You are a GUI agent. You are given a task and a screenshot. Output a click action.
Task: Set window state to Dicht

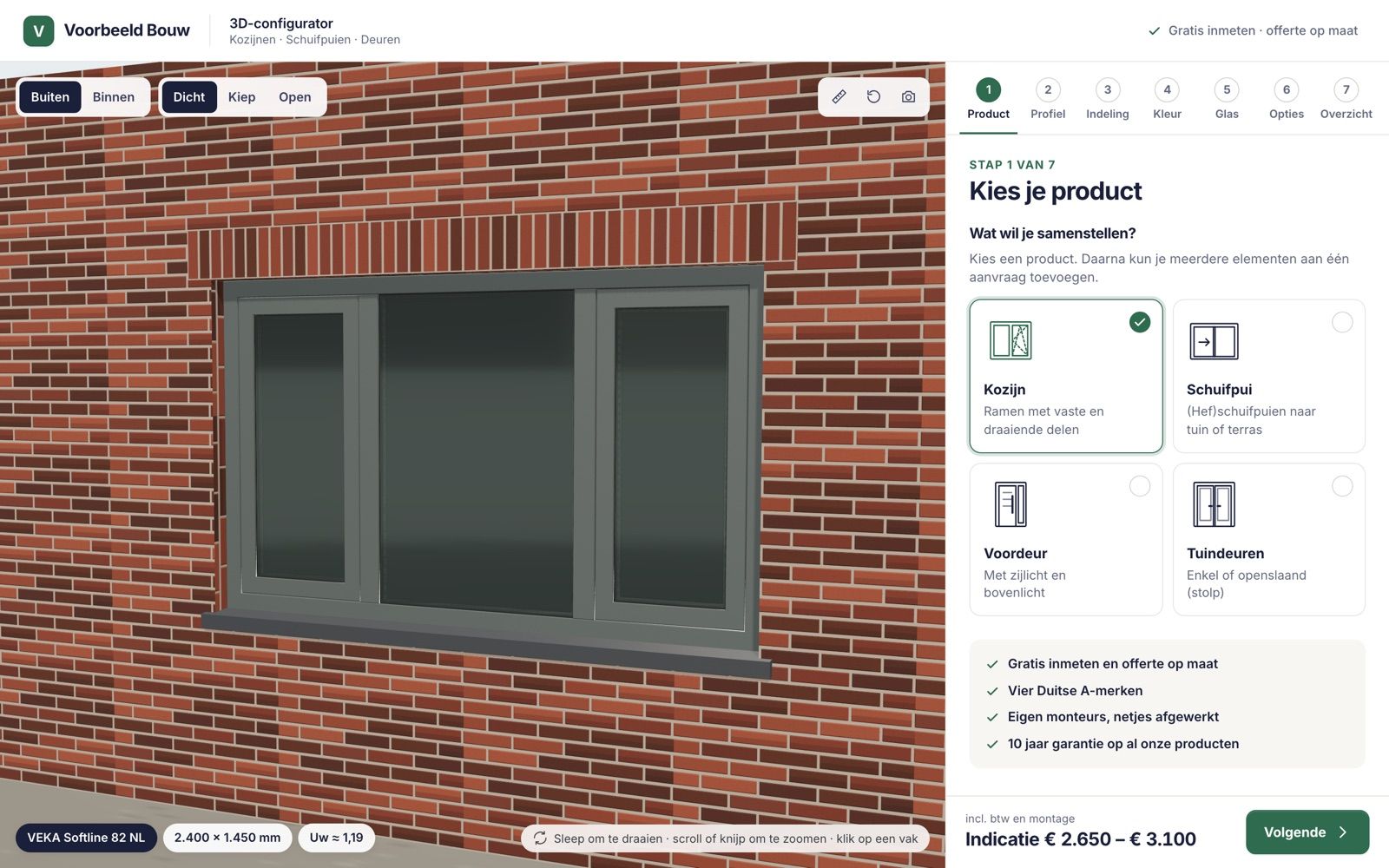tap(189, 97)
